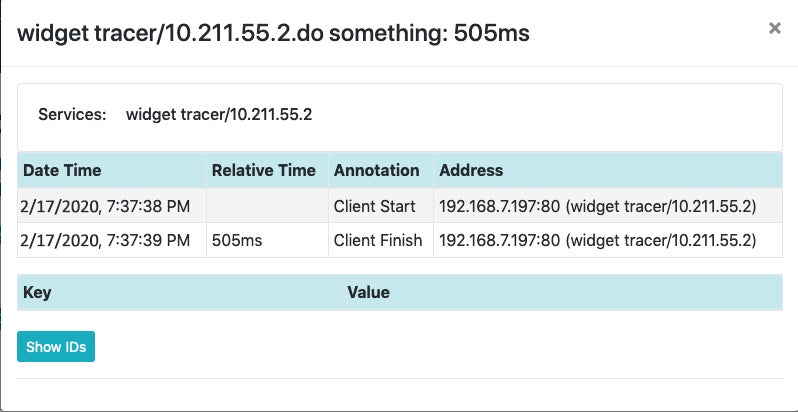The height and width of the screenshot is (412, 798).
Task: Select the Relative Time column header
Action: pos(264,170)
